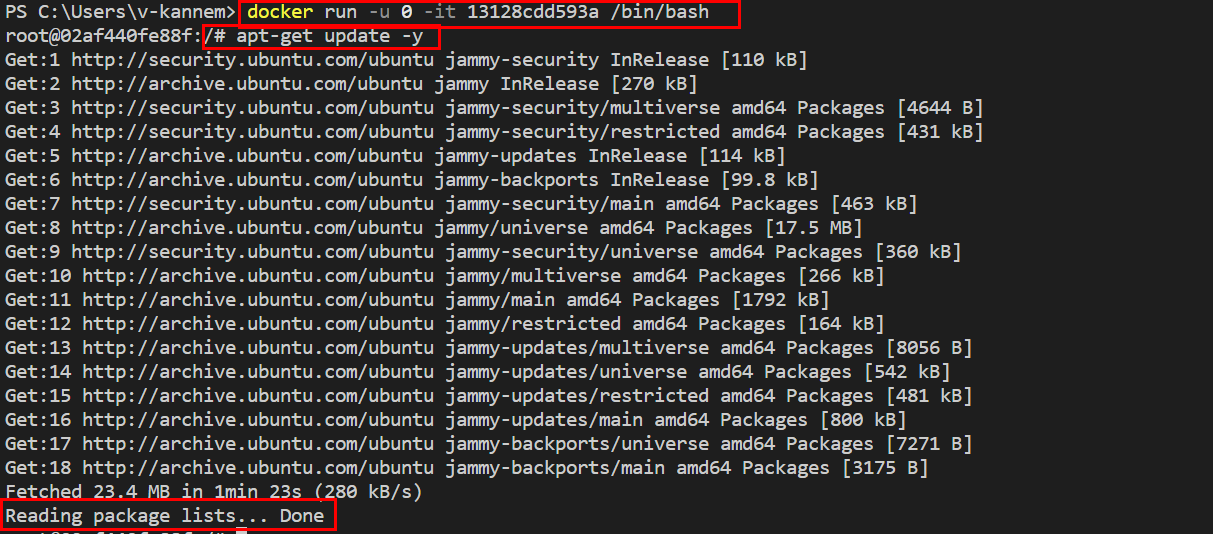
Task: Click the Get:18 jammy-backports/main line
Action: [x=467, y=468]
